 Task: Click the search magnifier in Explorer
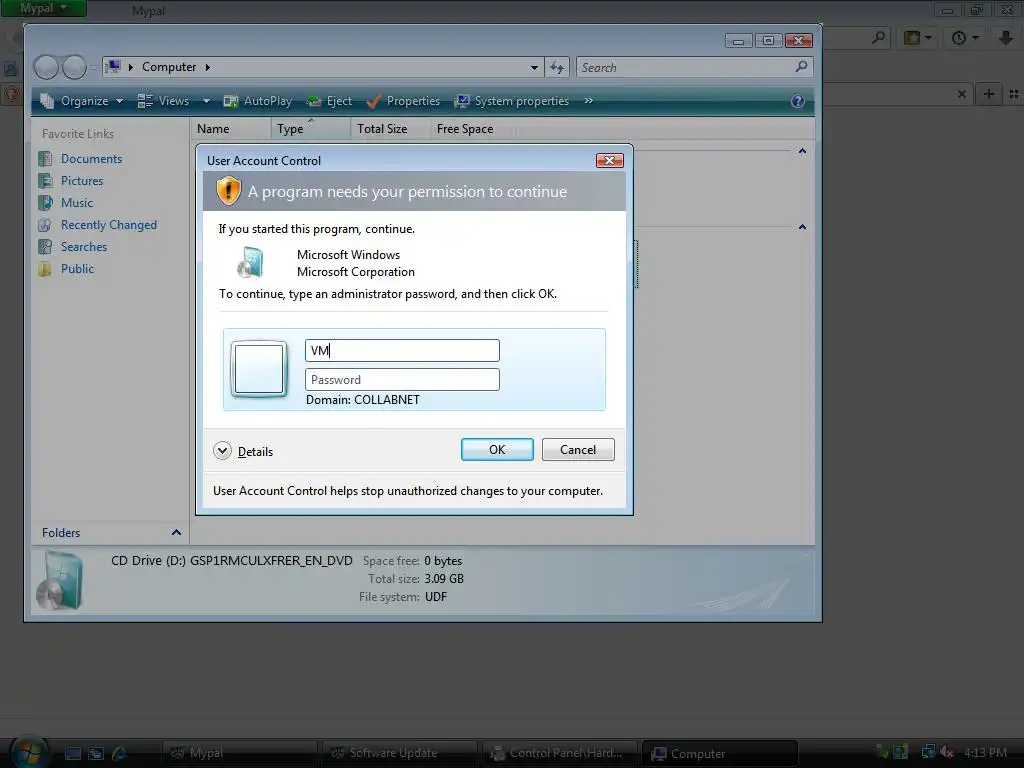[x=801, y=67]
